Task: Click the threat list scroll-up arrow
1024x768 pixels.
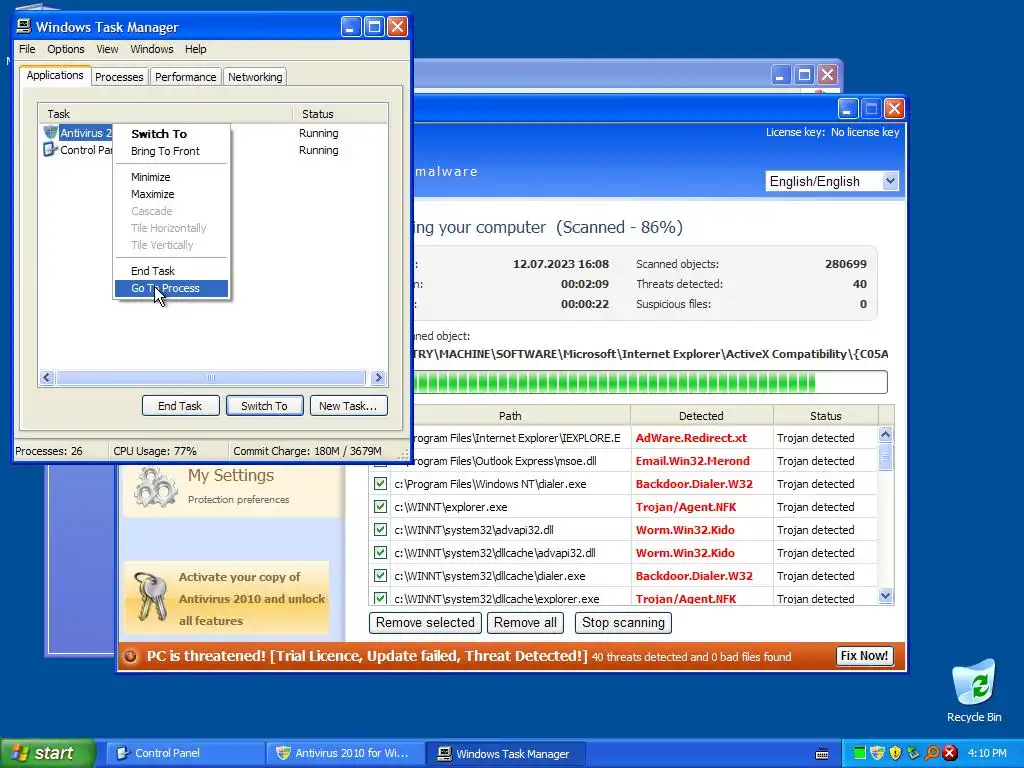Action: coord(886,434)
